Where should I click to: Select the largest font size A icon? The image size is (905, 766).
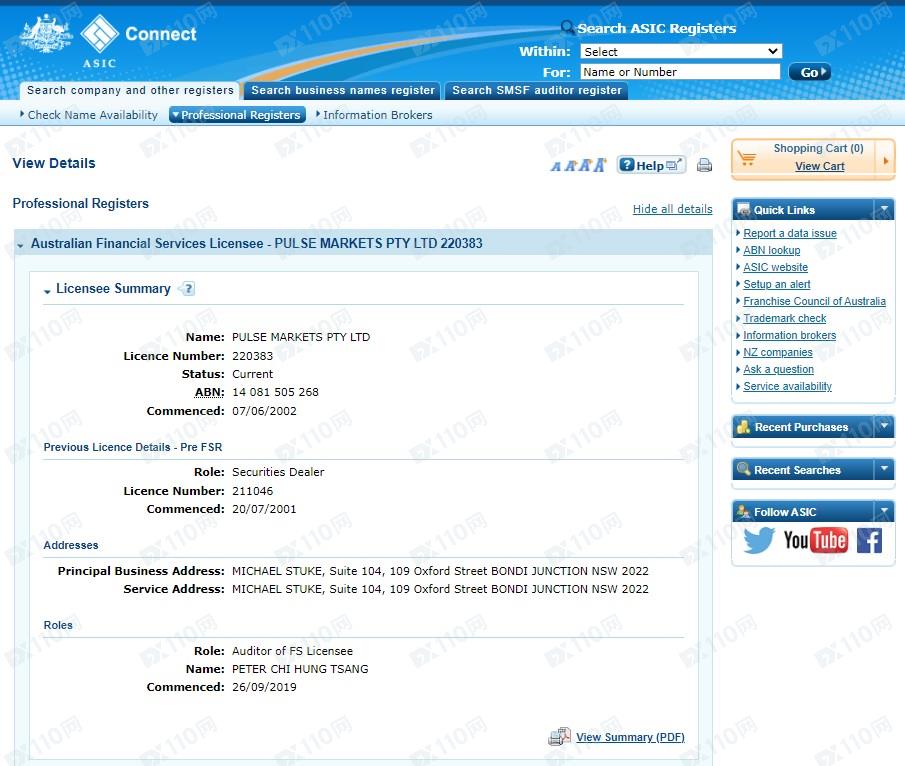click(x=600, y=165)
